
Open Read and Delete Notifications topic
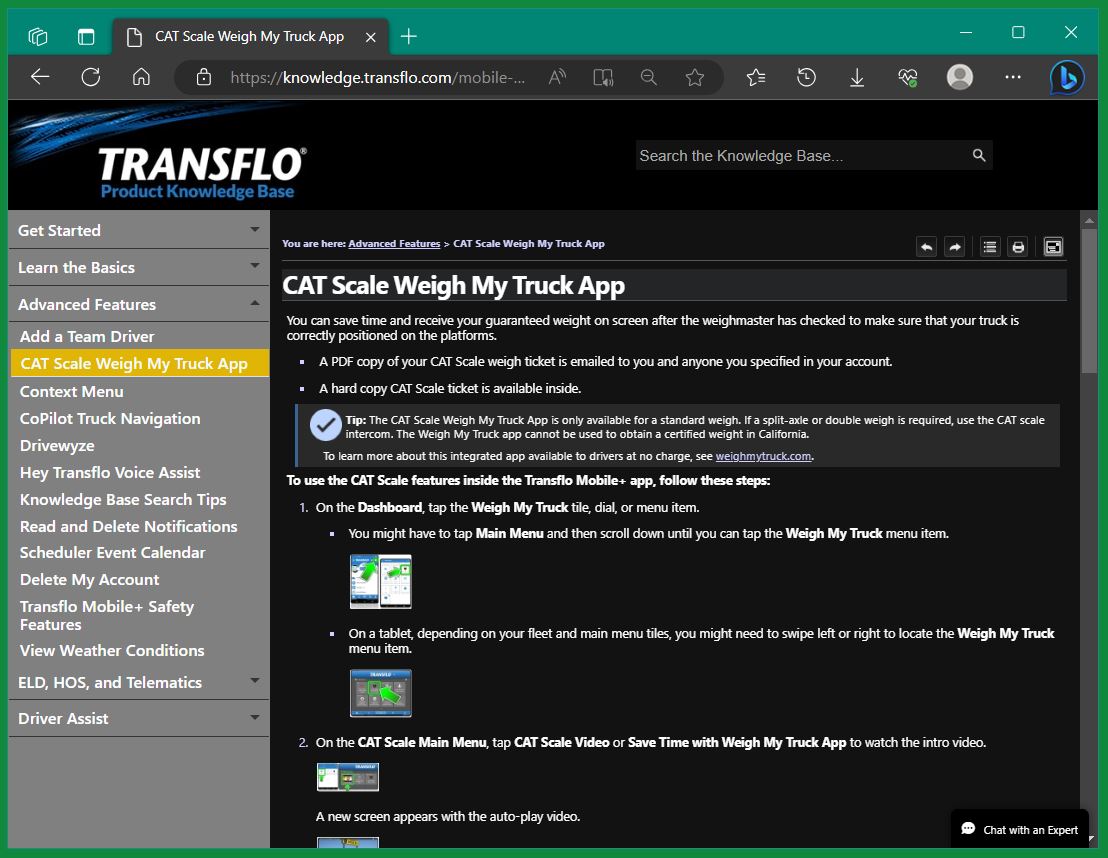(129, 526)
